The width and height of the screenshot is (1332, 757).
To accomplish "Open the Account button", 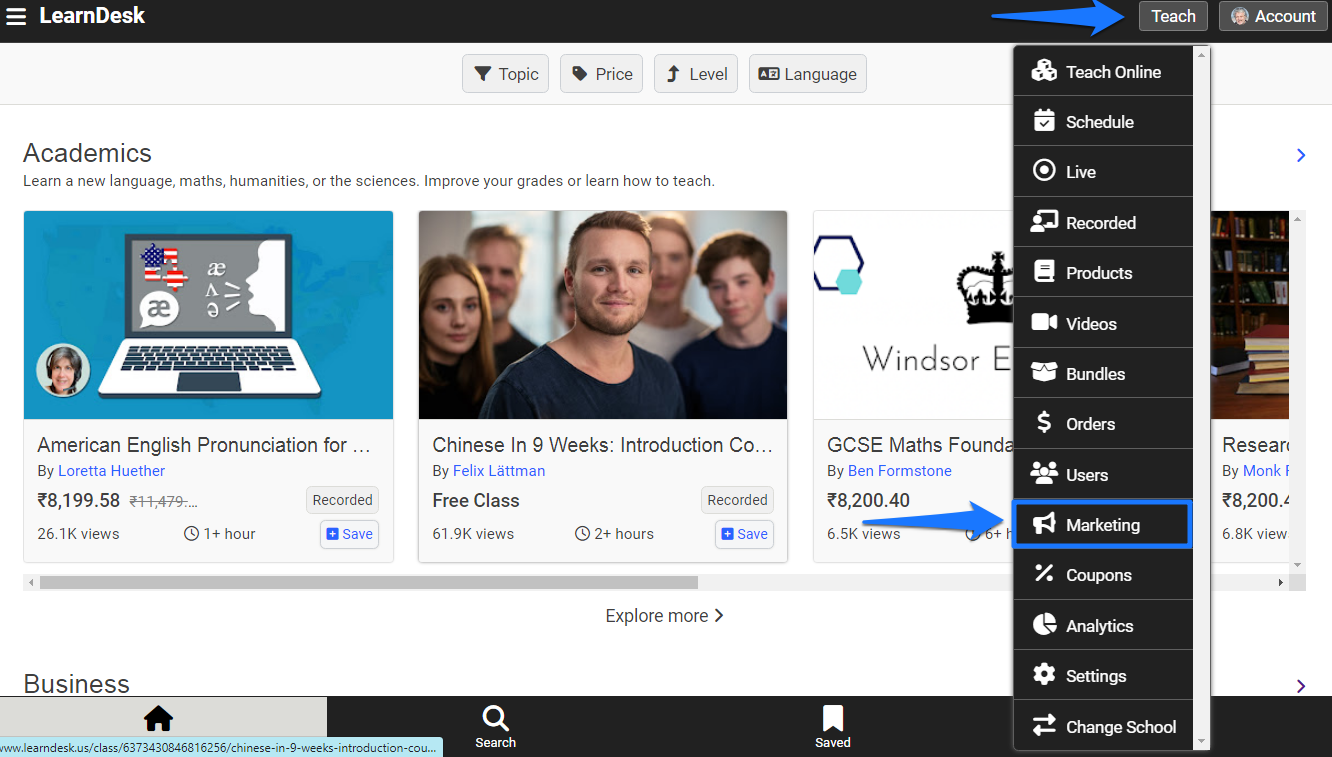I will [x=1273, y=16].
